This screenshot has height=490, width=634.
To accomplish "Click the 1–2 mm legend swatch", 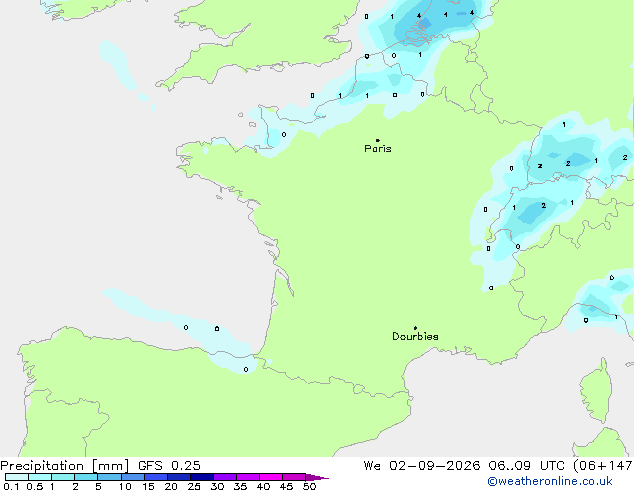I will click(x=63, y=477).
